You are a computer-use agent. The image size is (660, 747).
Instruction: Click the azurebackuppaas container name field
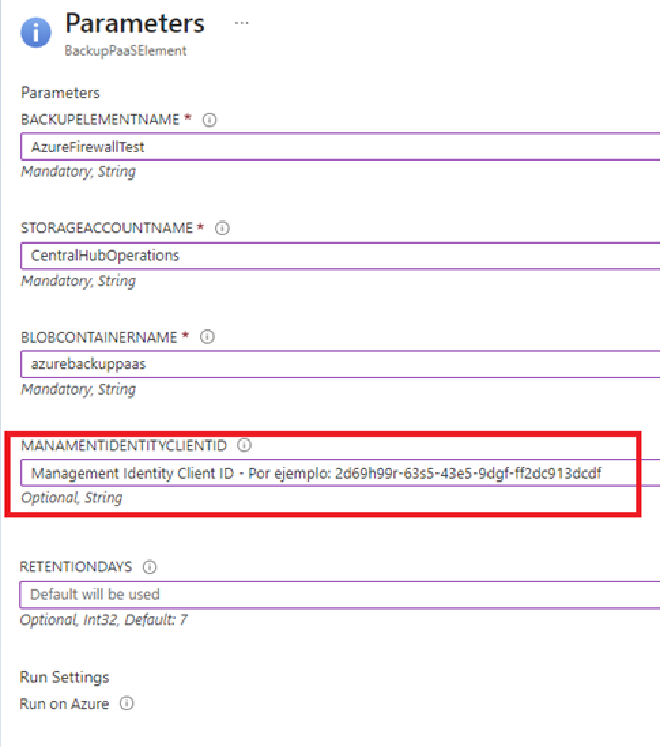340,364
